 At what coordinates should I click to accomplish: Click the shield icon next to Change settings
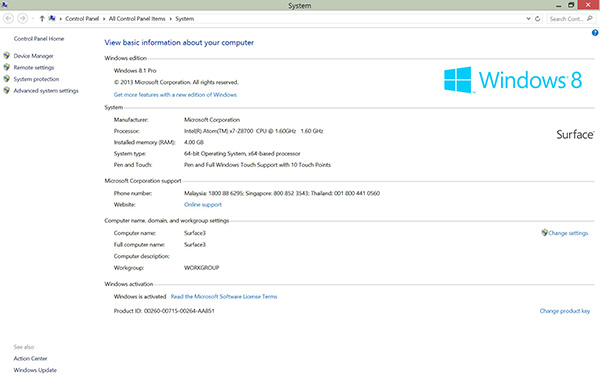click(x=545, y=233)
